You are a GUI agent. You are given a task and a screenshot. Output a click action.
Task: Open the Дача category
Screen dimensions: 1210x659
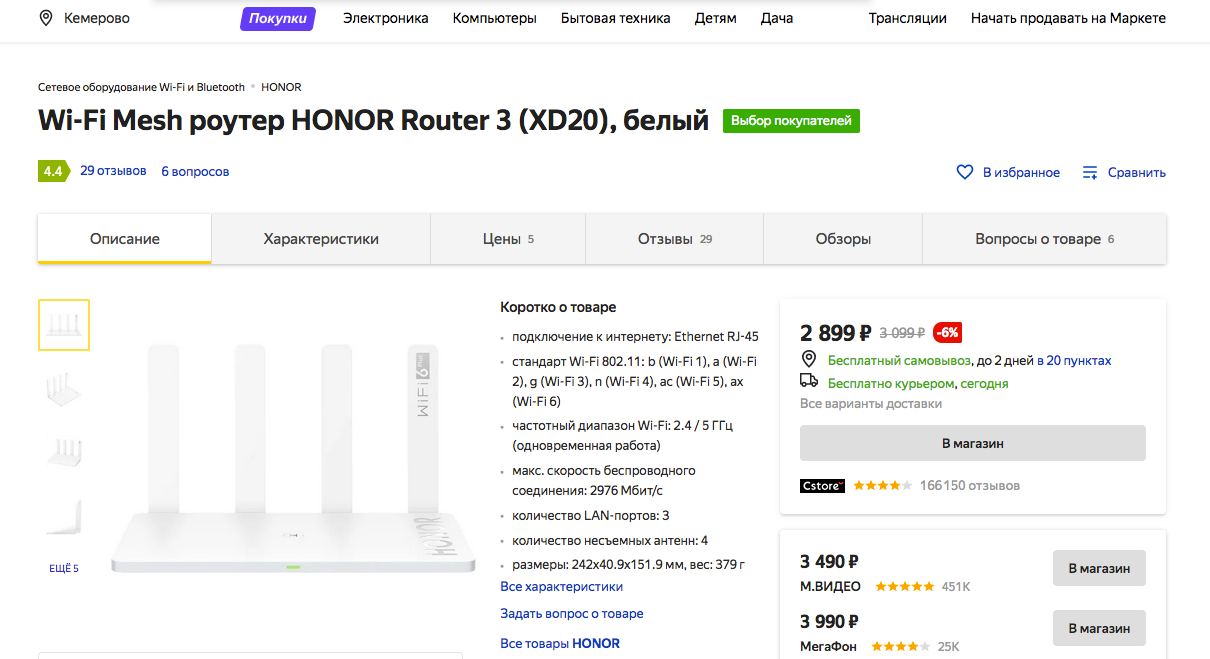pyautogui.click(x=777, y=18)
